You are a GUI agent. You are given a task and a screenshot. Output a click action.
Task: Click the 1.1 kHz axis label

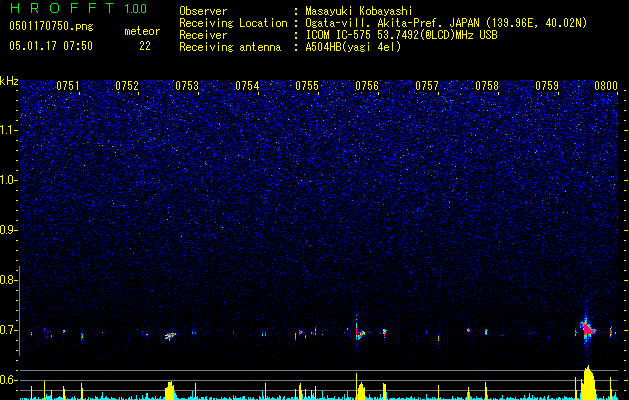point(8,130)
